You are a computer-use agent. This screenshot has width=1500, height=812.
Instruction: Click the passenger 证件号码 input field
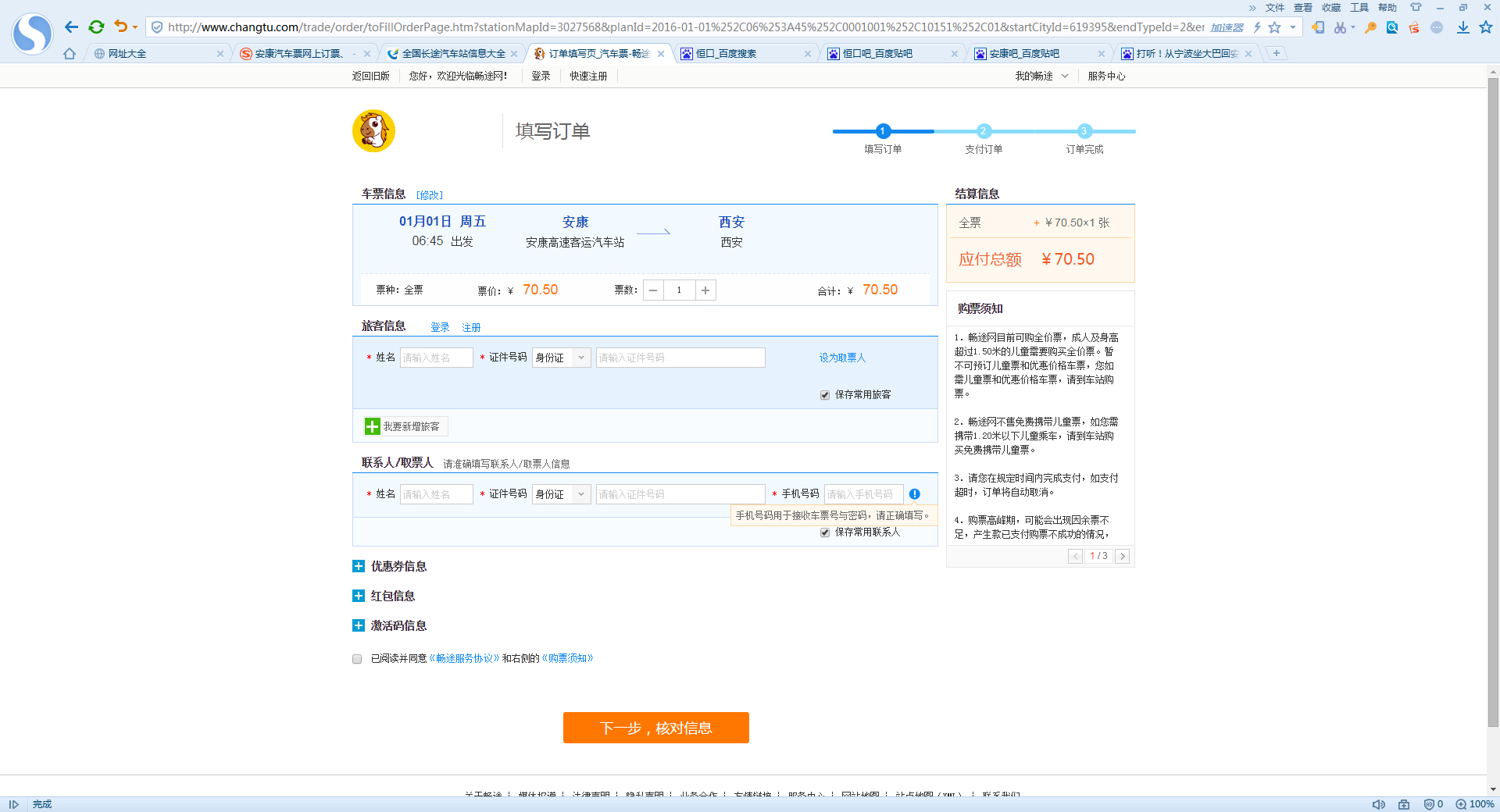click(x=680, y=358)
